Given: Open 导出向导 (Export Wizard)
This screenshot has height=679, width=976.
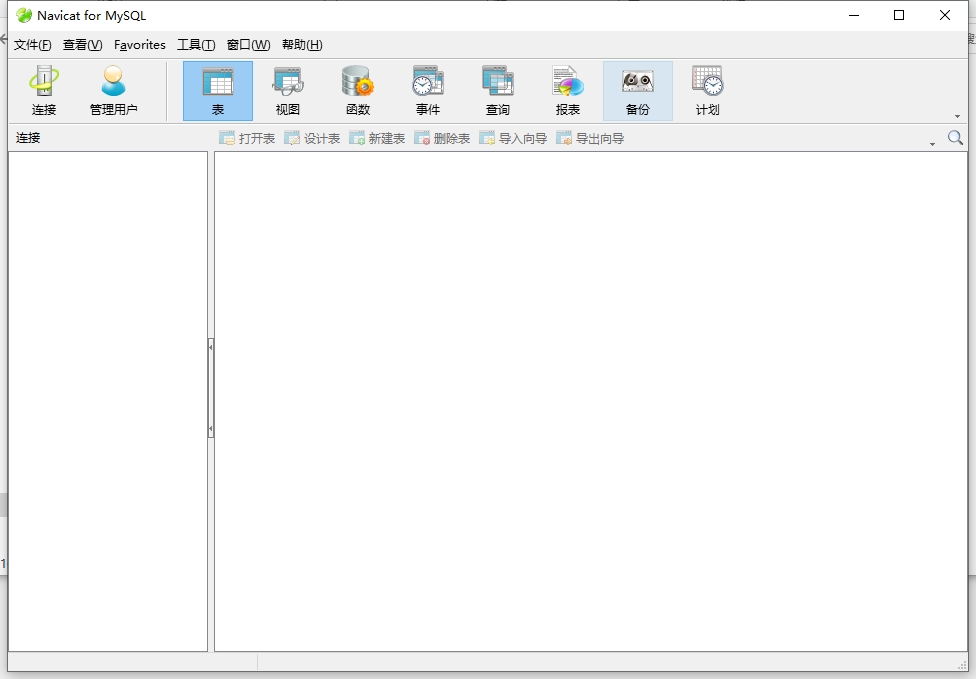Looking at the screenshot, I should pyautogui.click(x=590, y=138).
